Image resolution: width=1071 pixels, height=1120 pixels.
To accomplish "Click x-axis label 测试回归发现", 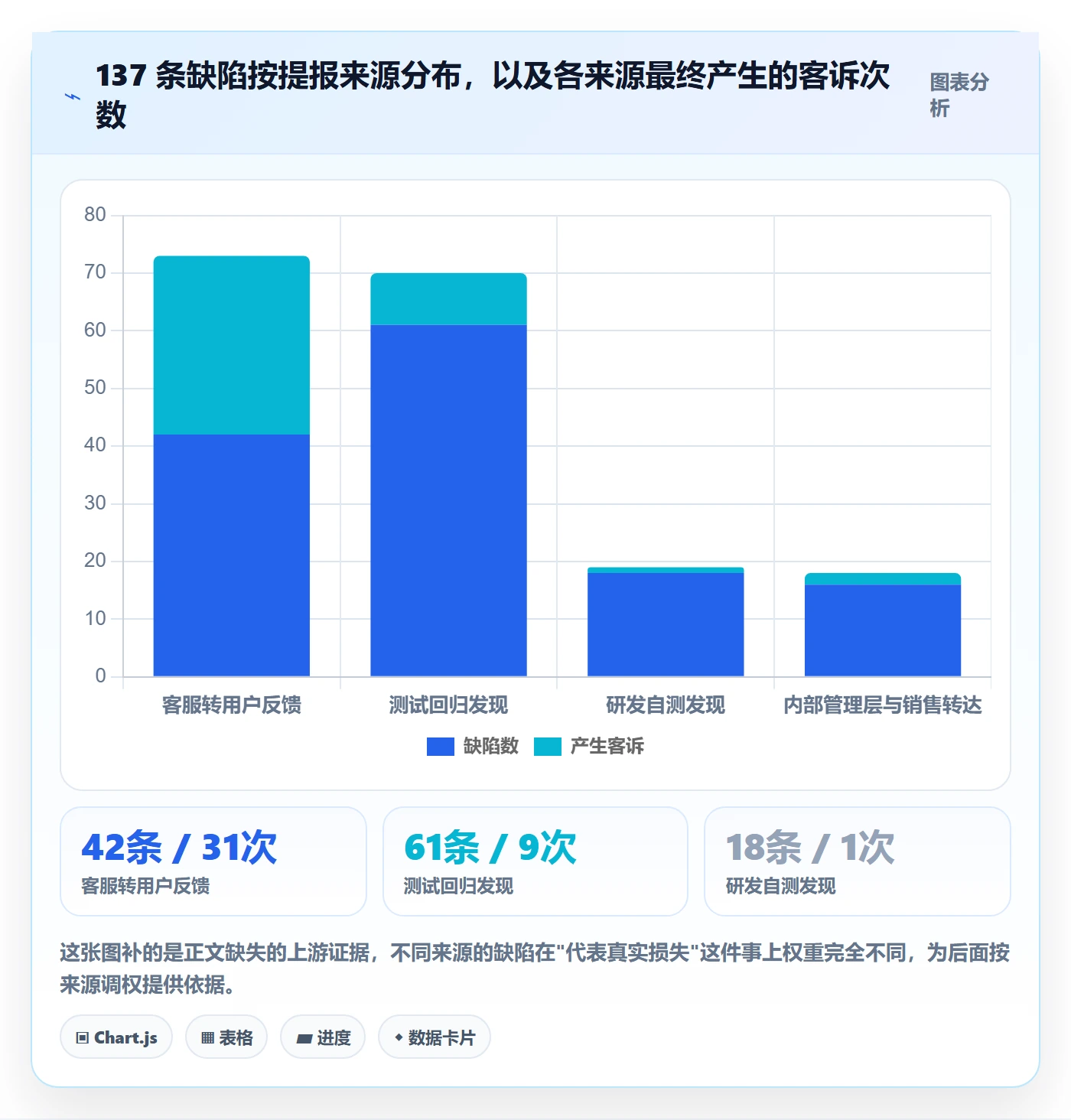I will (x=449, y=705).
